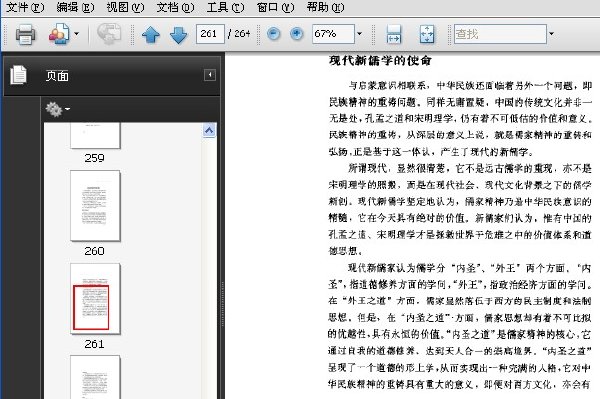Go to the previous page with up arrow
Screen dimensions: 600x399
(x=151, y=34)
